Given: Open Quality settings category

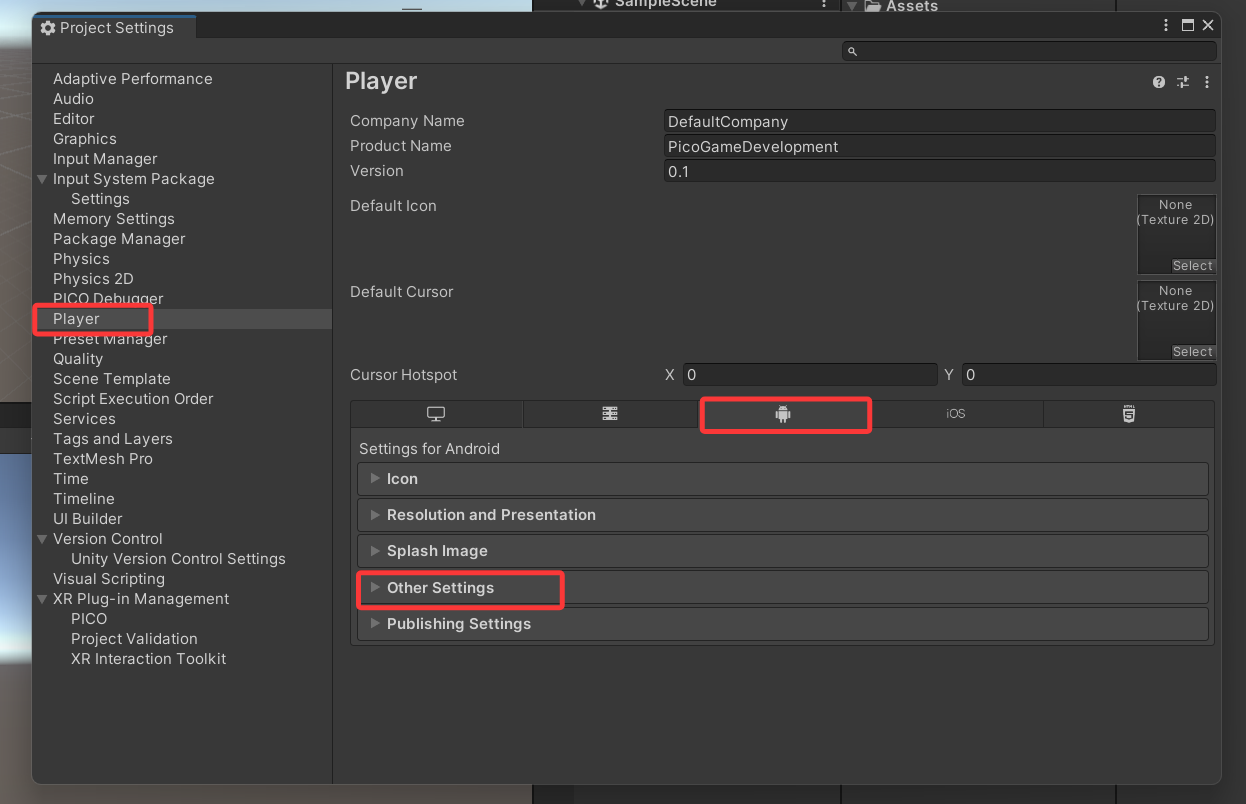Looking at the screenshot, I should tap(78, 359).
